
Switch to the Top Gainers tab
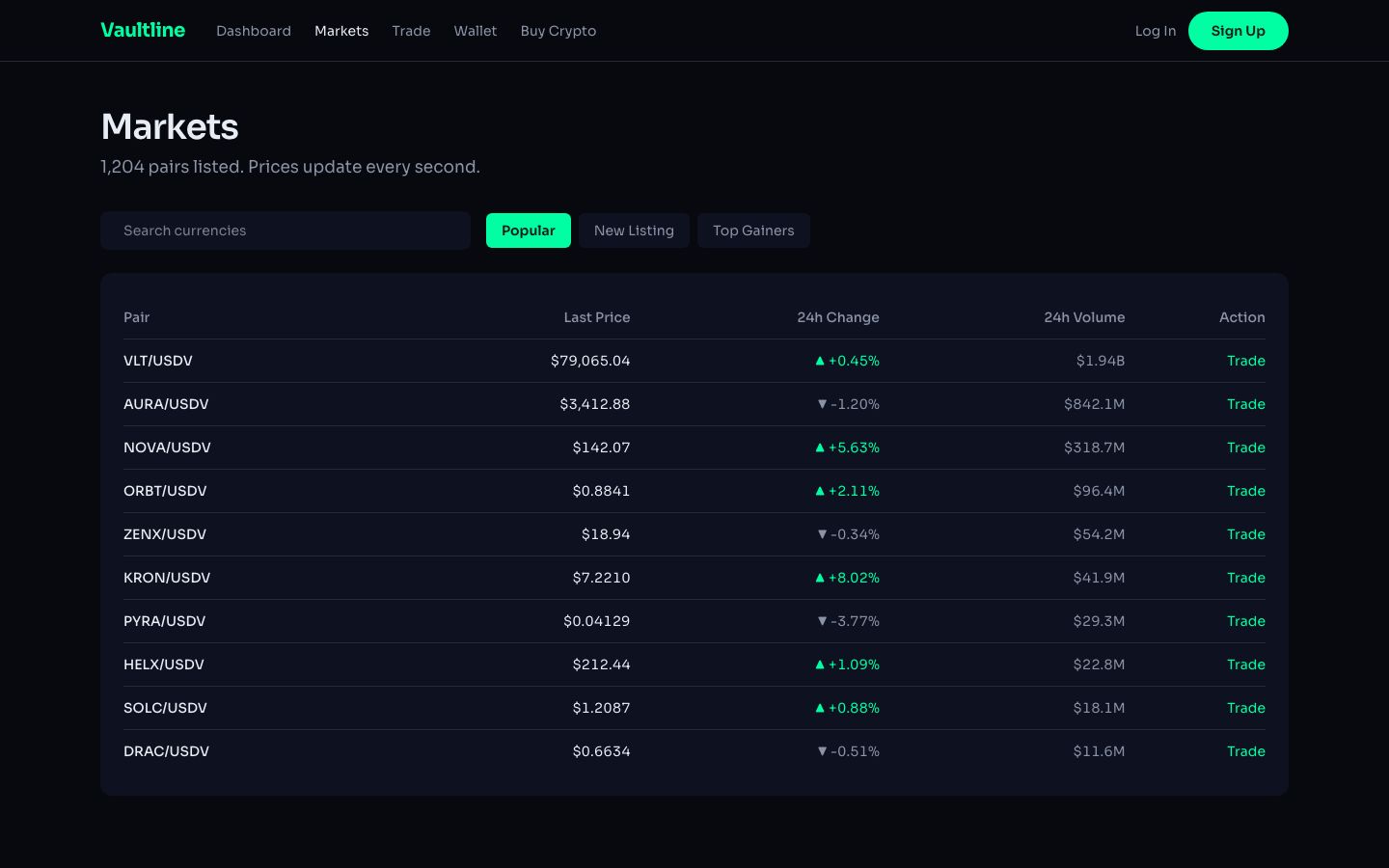(x=753, y=231)
